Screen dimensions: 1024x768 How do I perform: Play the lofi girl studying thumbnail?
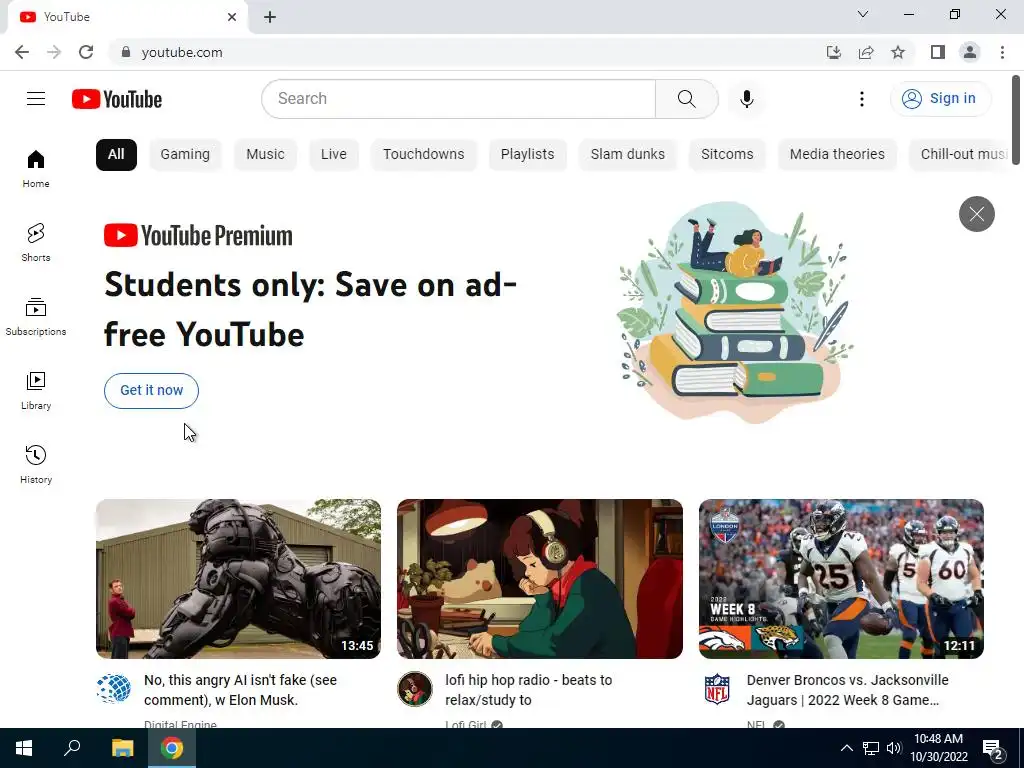click(540, 579)
